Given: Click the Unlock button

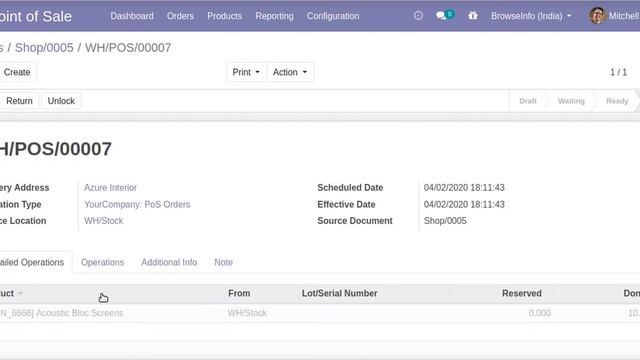Looking at the screenshot, I should pyautogui.click(x=61, y=101).
